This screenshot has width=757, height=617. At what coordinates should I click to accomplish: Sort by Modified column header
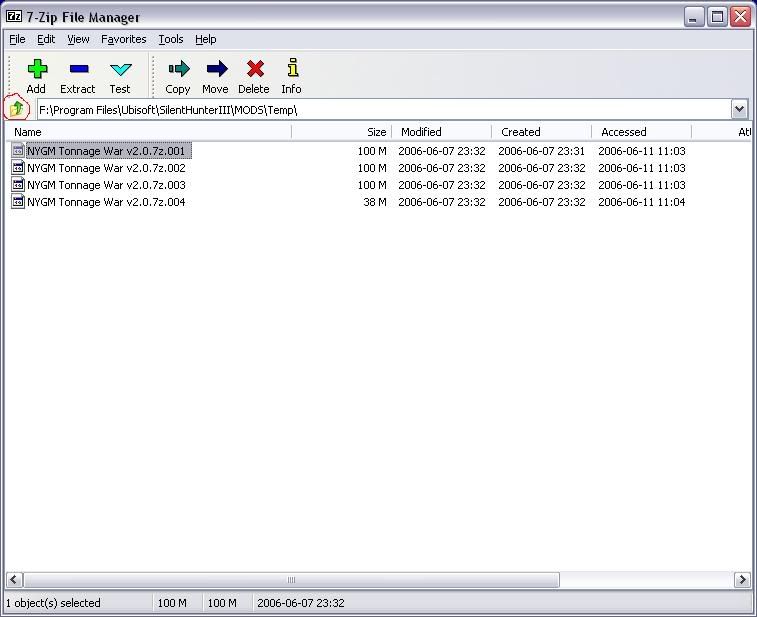(x=441, y=132)
